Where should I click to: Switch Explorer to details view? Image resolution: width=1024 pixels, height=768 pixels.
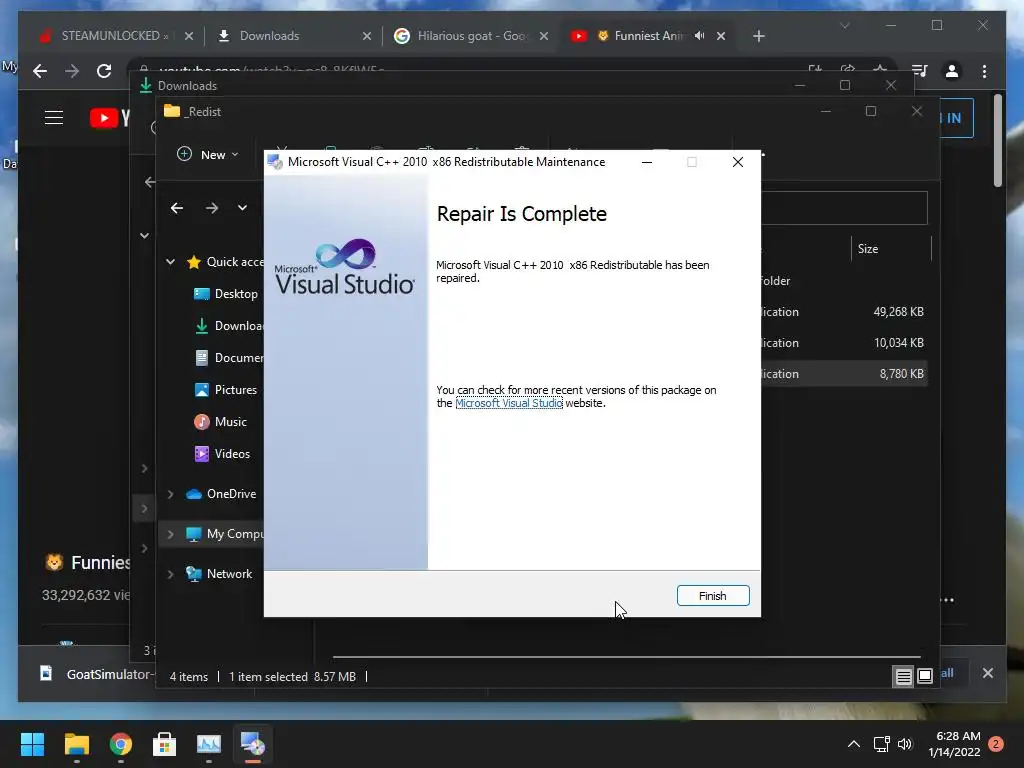coord(903,677)
